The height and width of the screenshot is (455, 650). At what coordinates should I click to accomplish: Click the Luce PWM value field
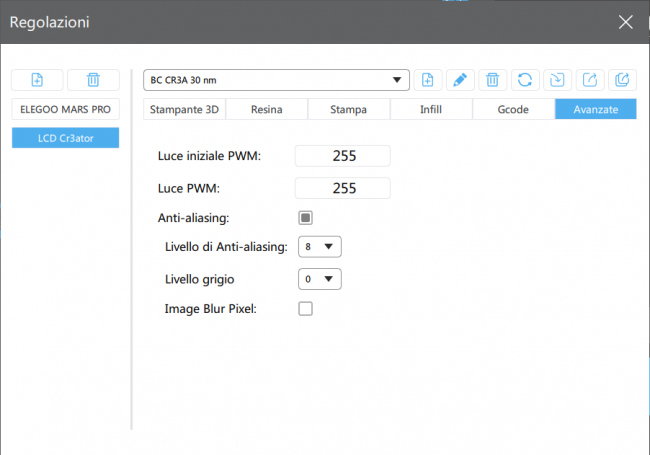tap(343, 188)
